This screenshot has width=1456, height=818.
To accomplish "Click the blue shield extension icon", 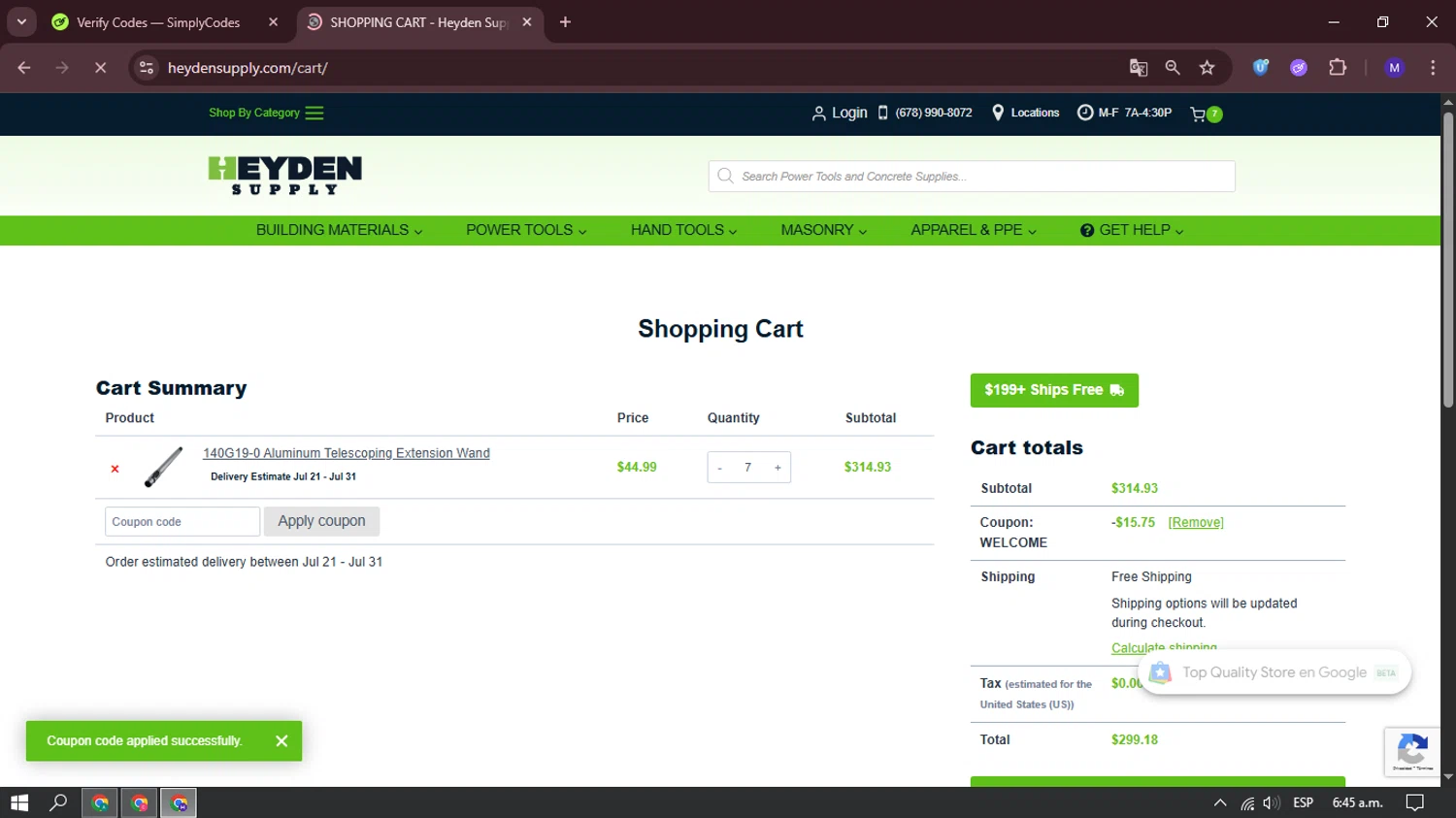I will [x=1261, y=68].
